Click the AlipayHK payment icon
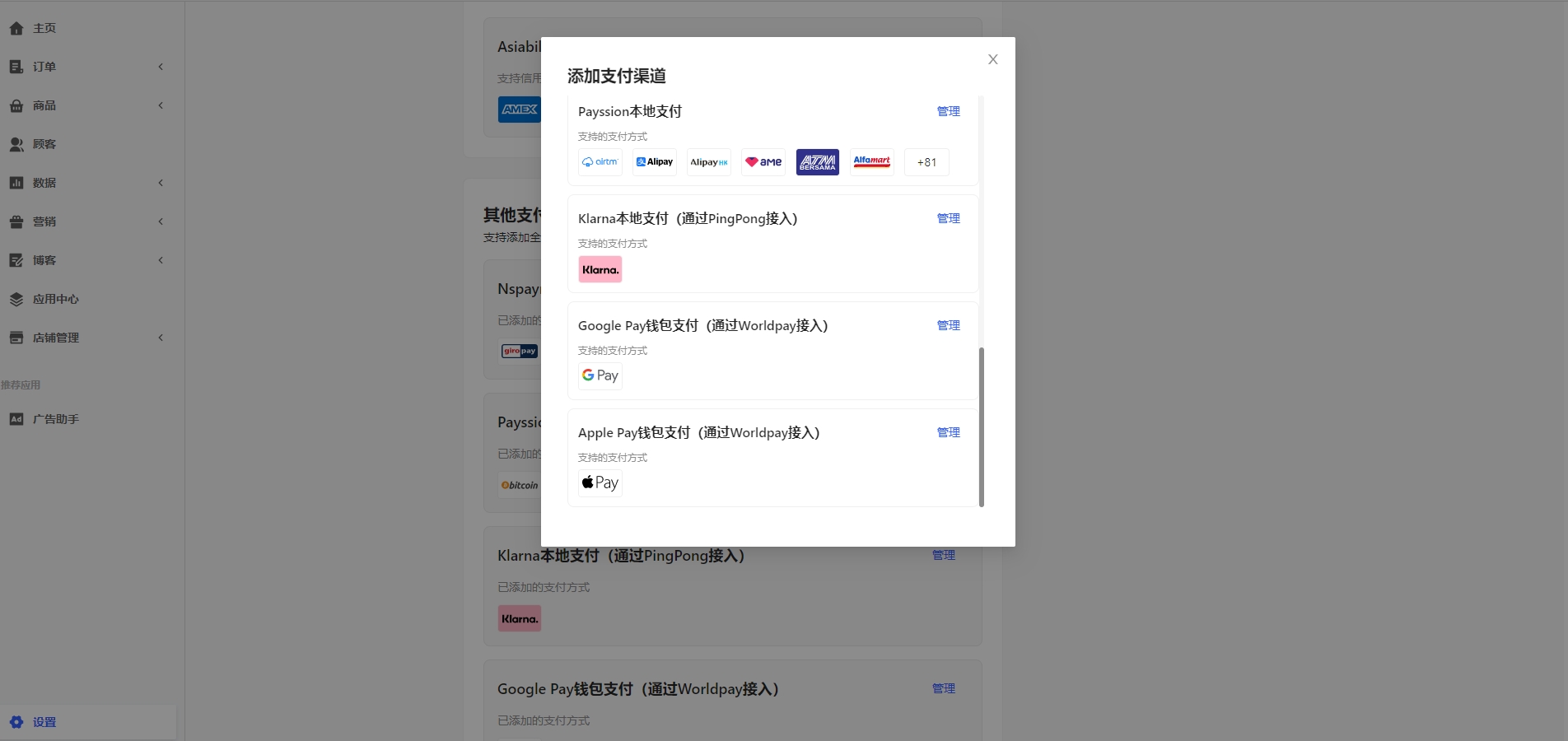This screenshot has width=1568, height=741. pos(709,162)
